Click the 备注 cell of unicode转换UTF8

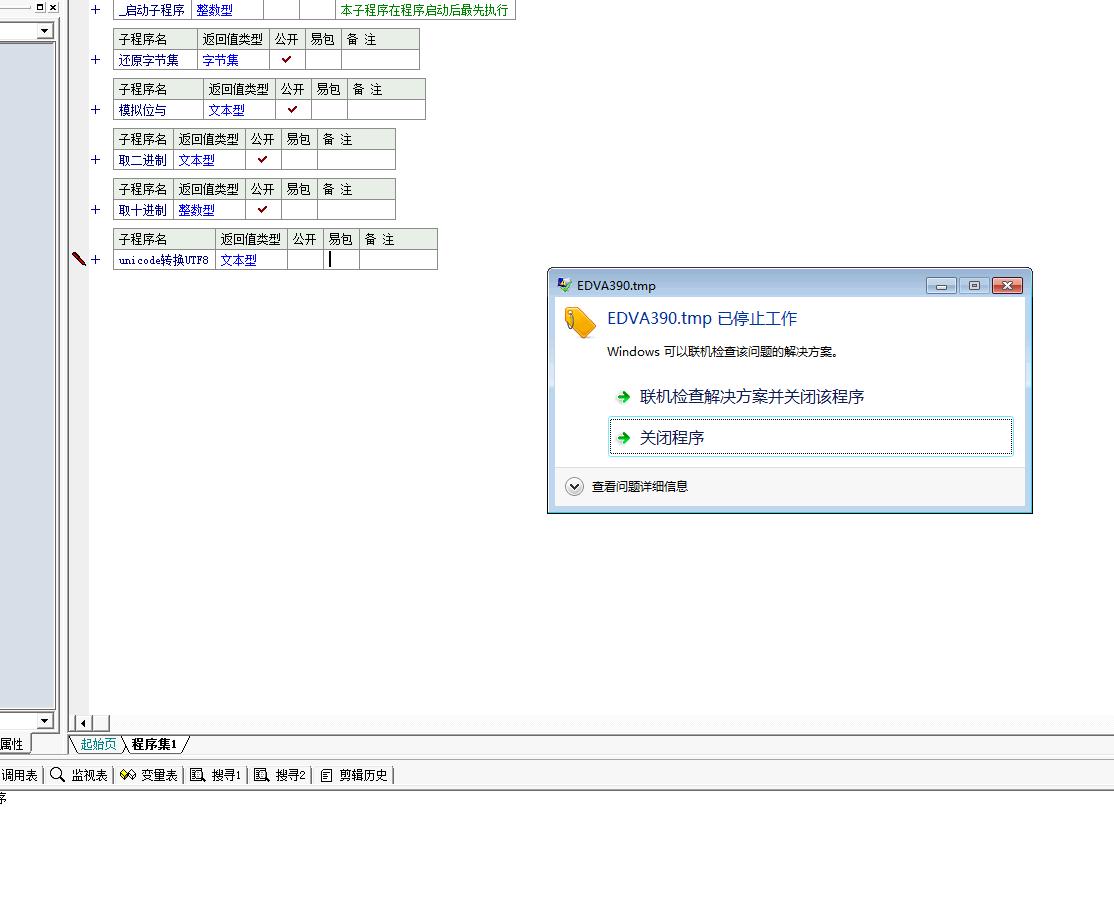pos(399,259)
